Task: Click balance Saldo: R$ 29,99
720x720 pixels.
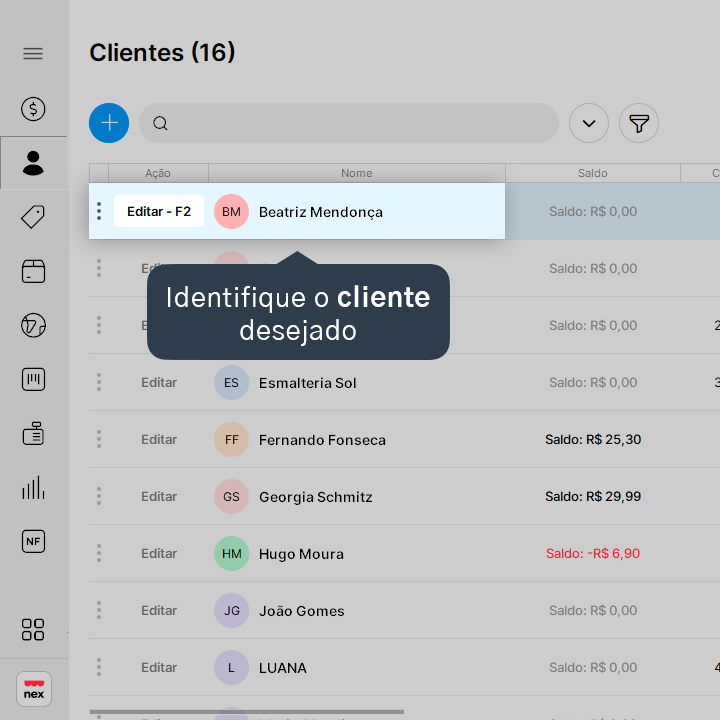Action: (x=593, y=496)
